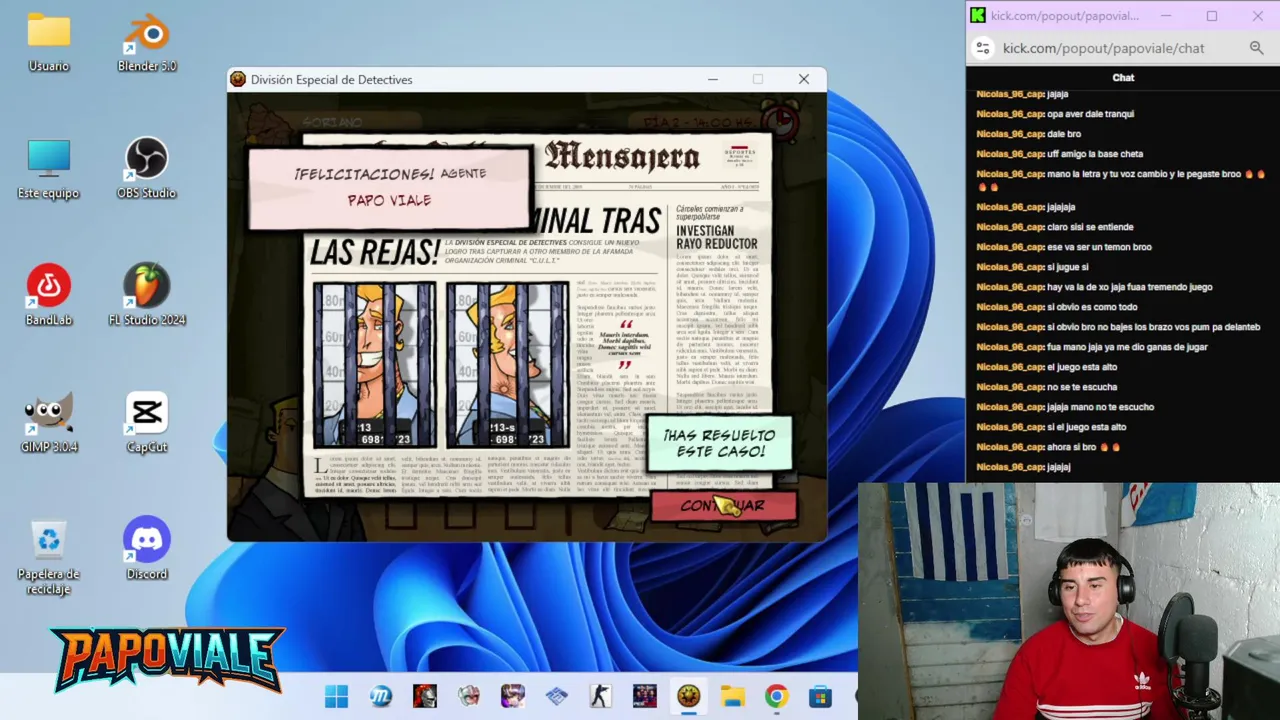The width and height of the screenshot is (1280, 720).
Task: Close the División Especial de Detectives window
Action: pyautogui.click(x=804, y=79)
